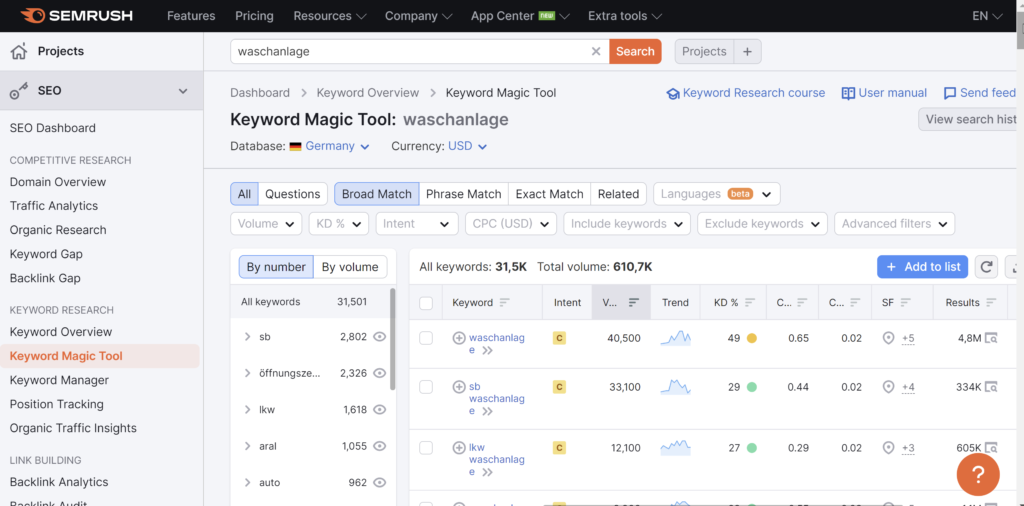Click the C intent badge for waschanlage
The width and height of the screenshot is (1024, 506).
558,338
